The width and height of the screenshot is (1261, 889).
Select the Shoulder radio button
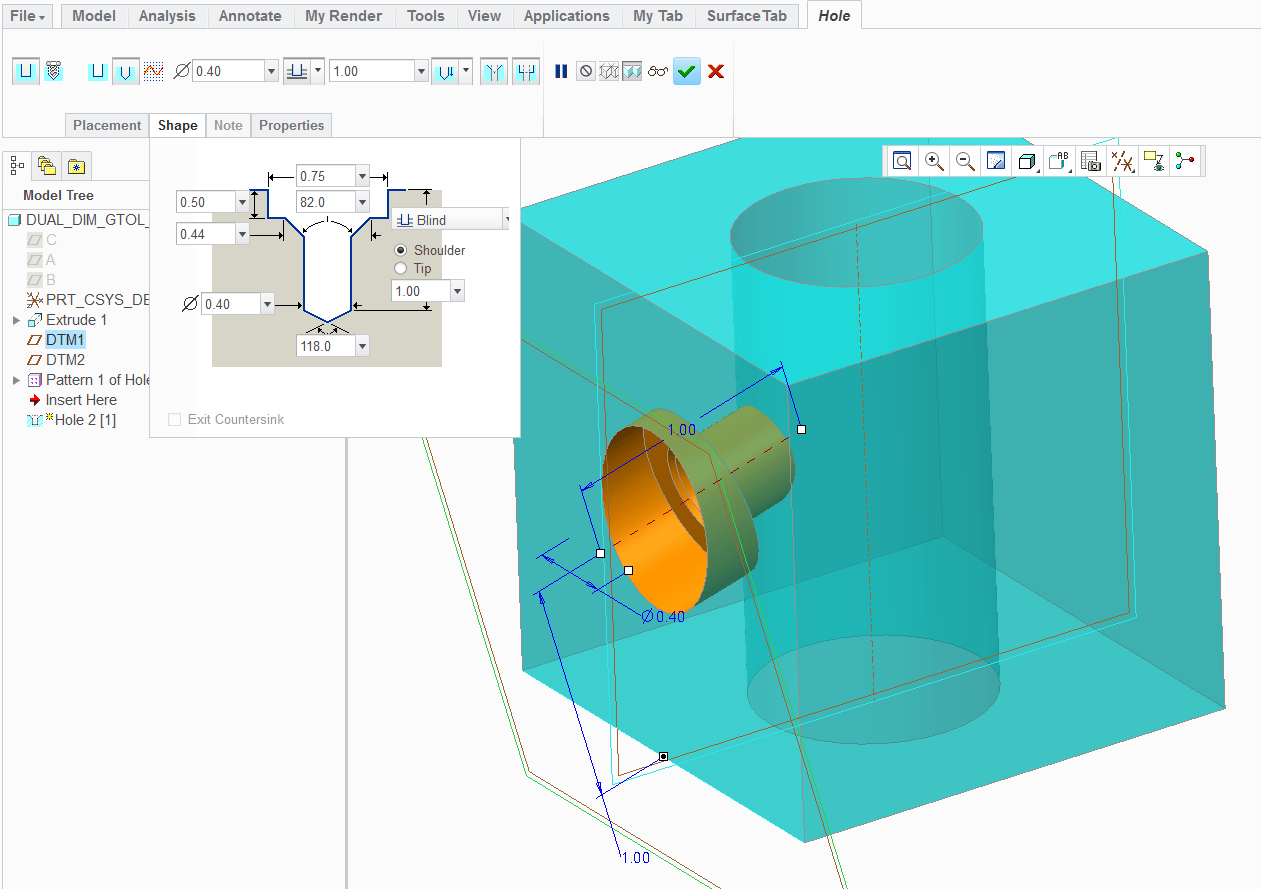400,250
